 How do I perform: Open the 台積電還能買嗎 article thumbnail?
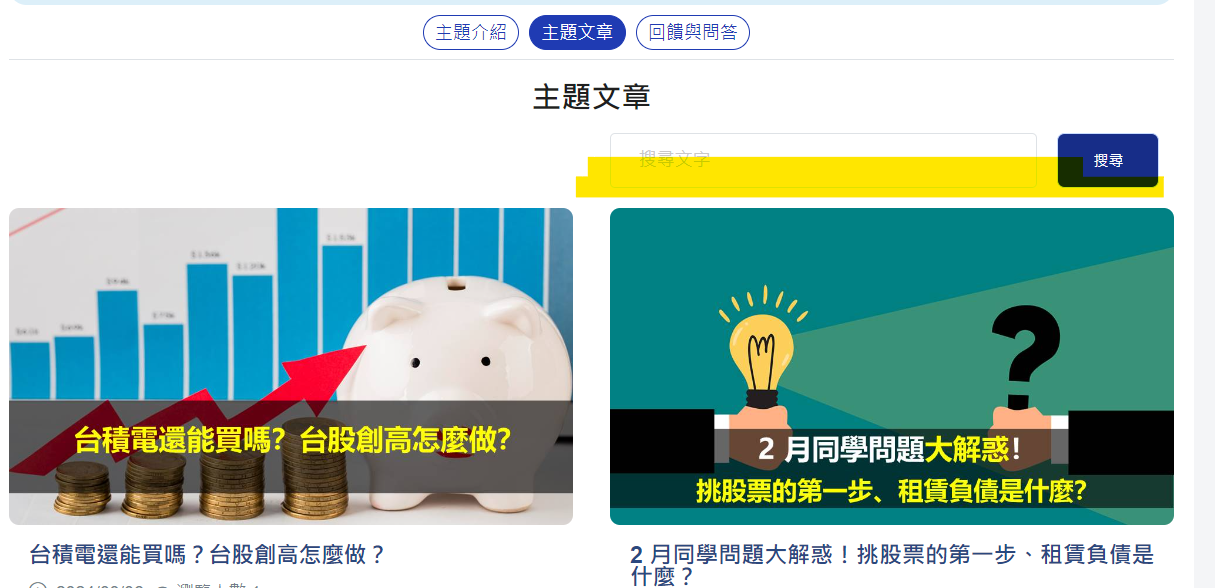(291, 366)
